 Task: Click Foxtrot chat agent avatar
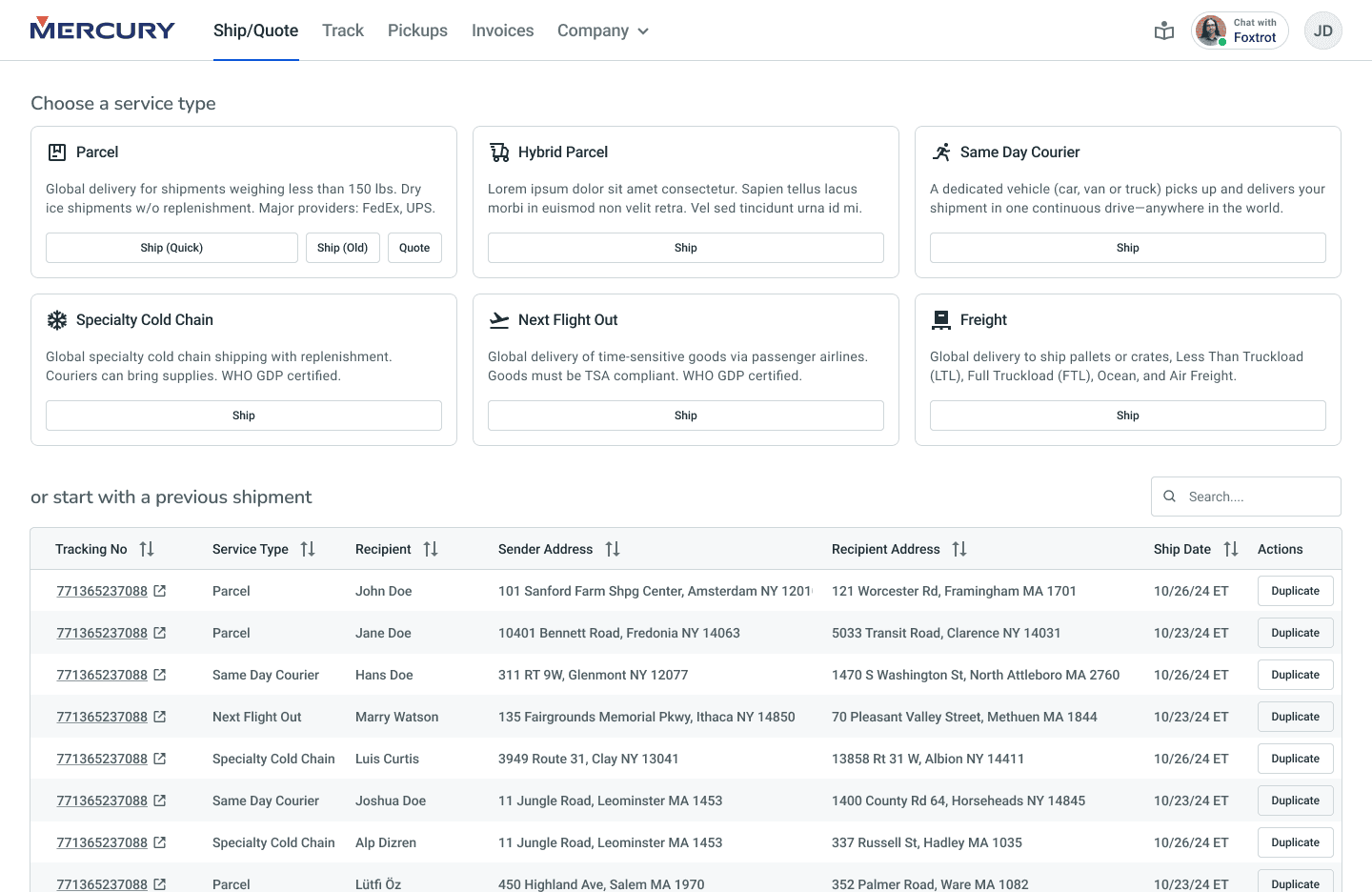click(1211, 30)
